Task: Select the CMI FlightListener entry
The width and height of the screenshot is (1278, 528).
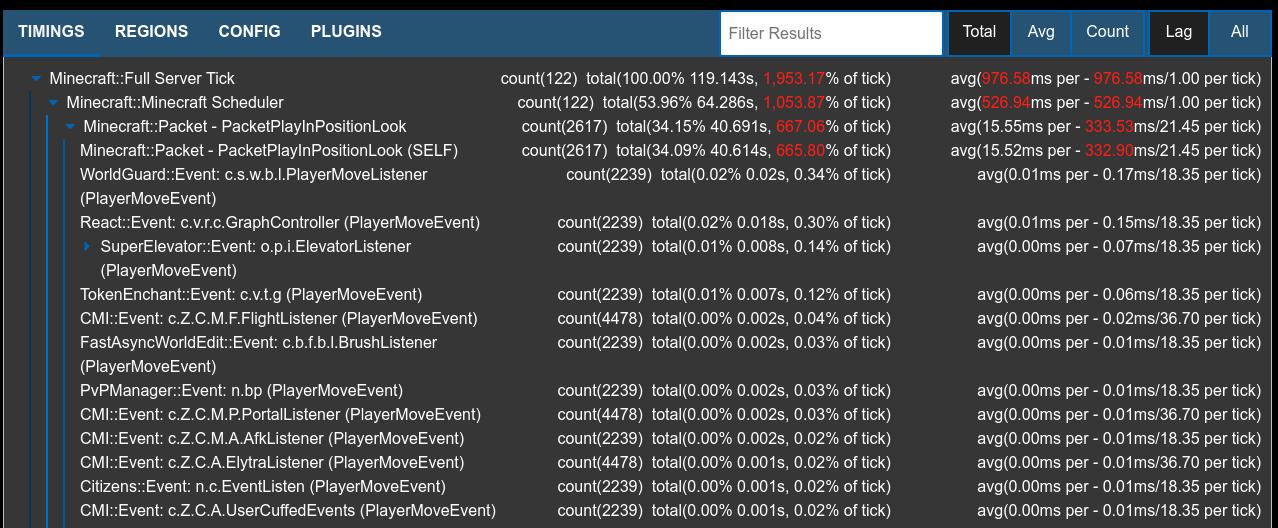Action: click(x=279, y=318)
